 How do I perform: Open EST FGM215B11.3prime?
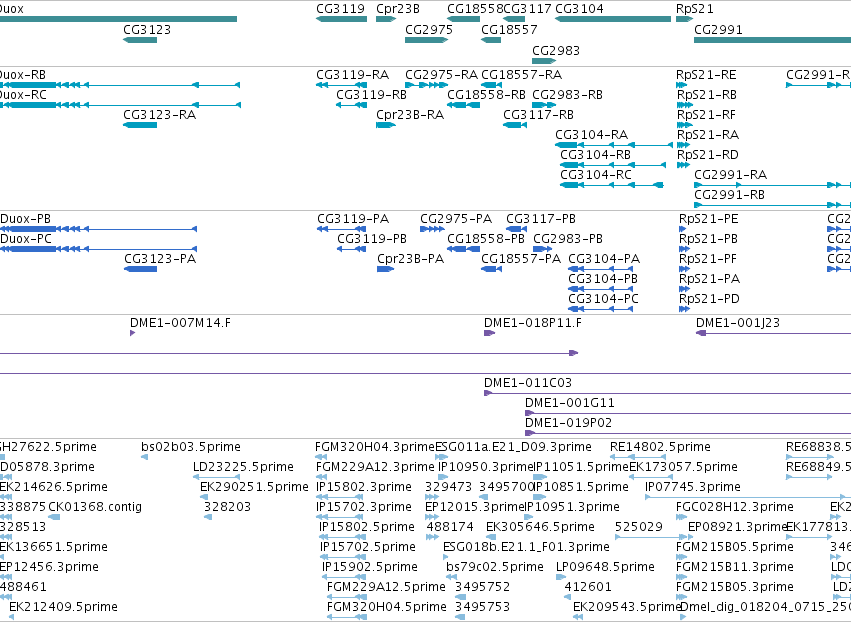(x=735, y=567)
